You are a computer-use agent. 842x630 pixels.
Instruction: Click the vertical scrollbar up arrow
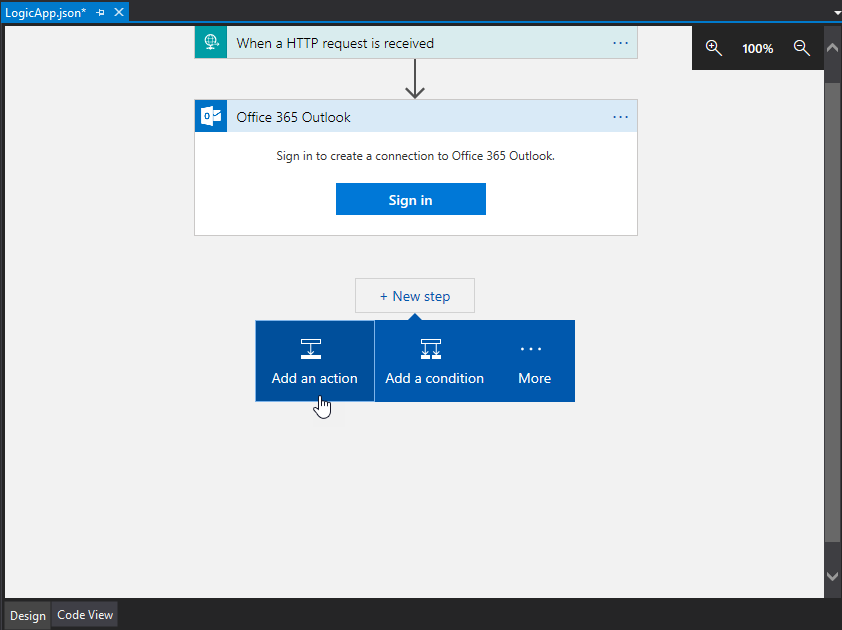click(x=833, y=47)
